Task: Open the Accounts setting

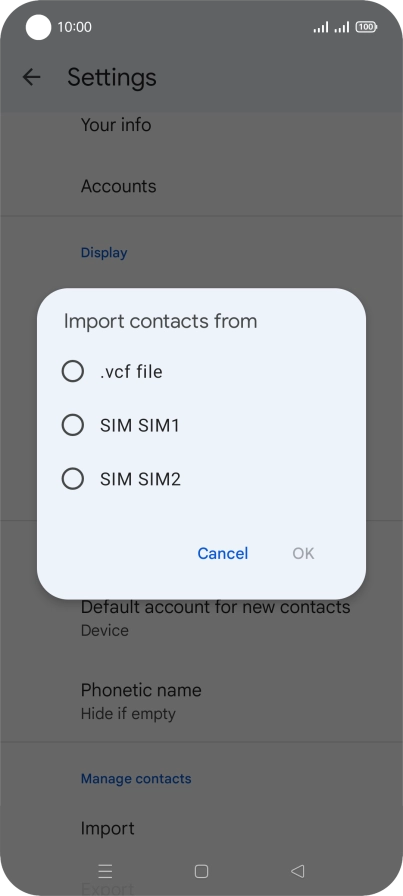Action: click(201, 186)
